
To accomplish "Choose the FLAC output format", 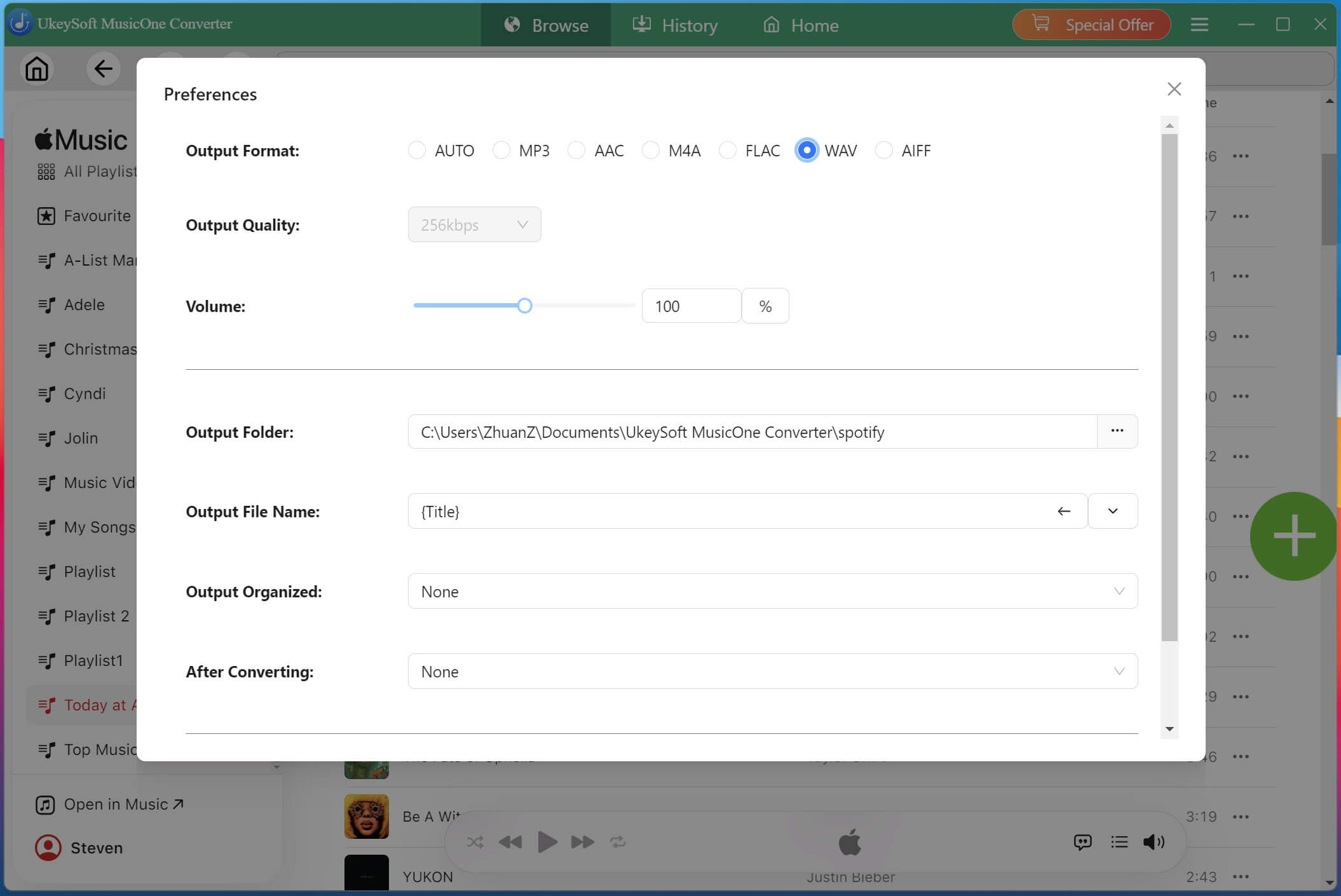I will click(x=728, y=151).
